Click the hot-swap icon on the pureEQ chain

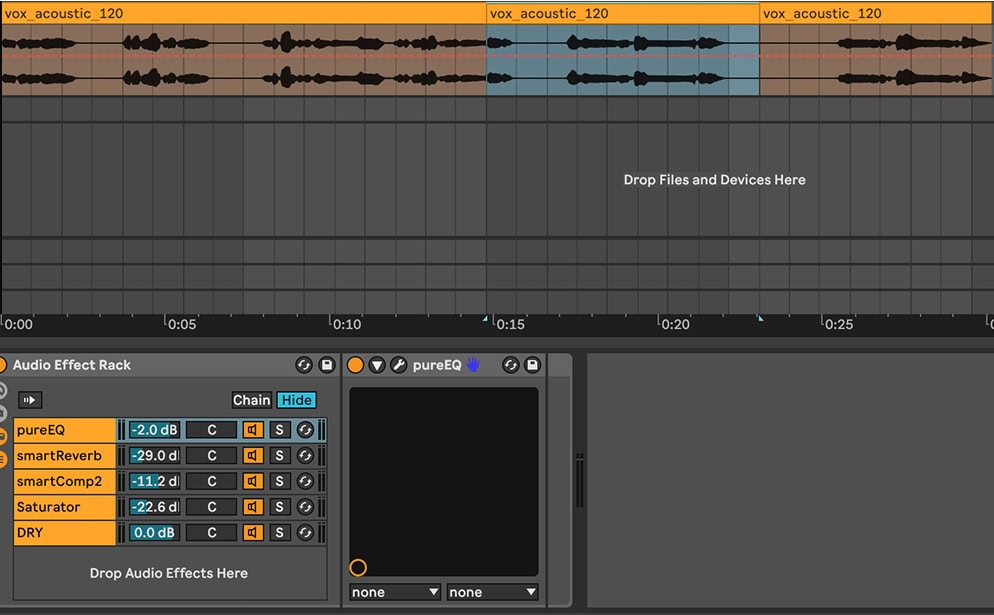tap(305, 430)
